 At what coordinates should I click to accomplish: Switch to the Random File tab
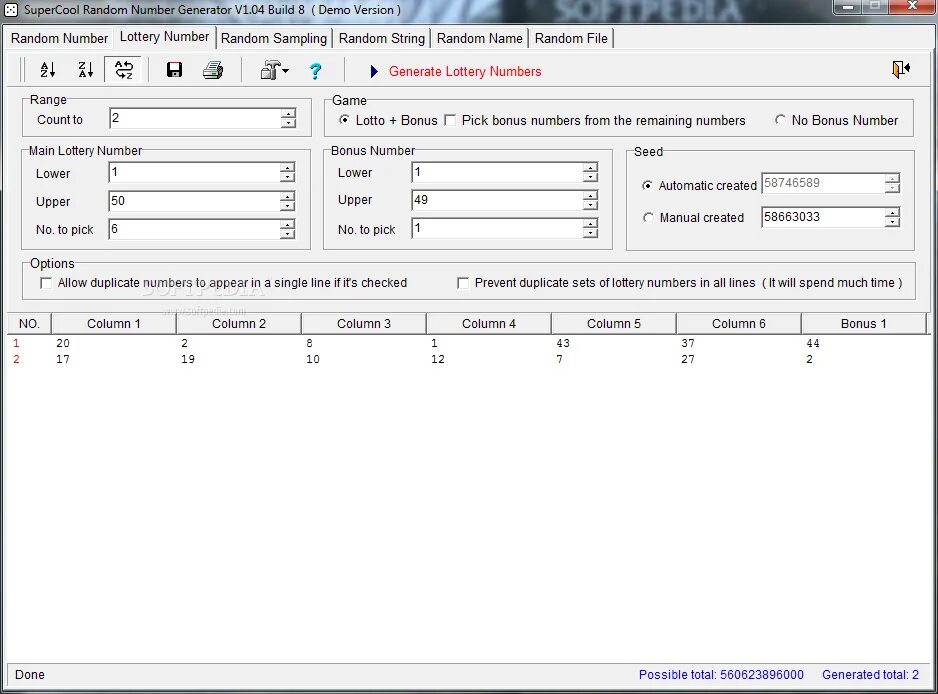pyautogui.click(x=571, y=38)
